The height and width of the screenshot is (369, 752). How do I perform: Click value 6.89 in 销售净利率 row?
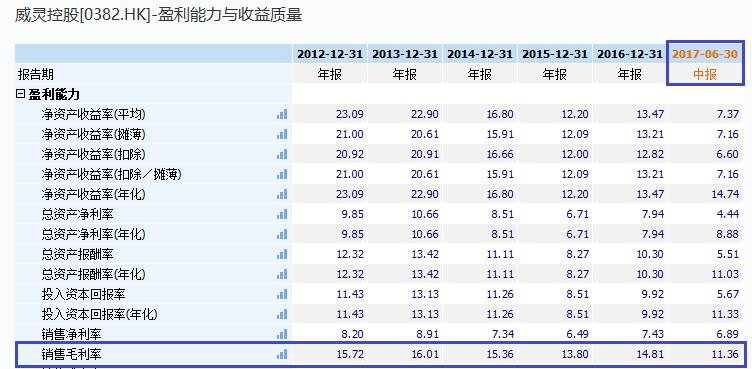[x=727, y=333]
